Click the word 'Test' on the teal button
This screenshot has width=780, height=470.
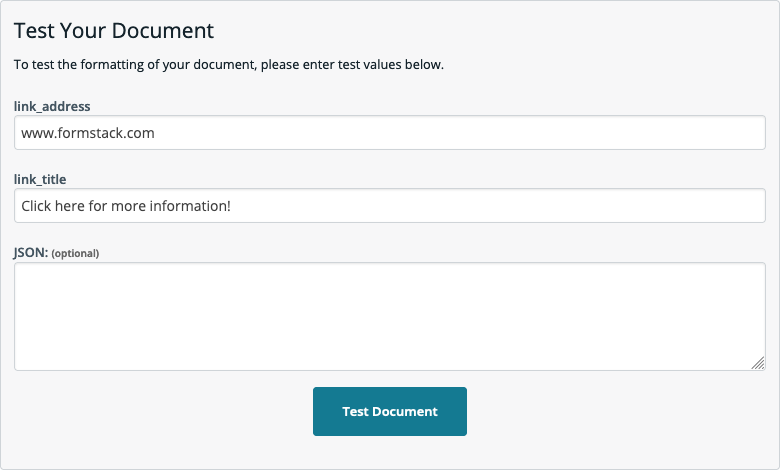(x=355, y=411)
